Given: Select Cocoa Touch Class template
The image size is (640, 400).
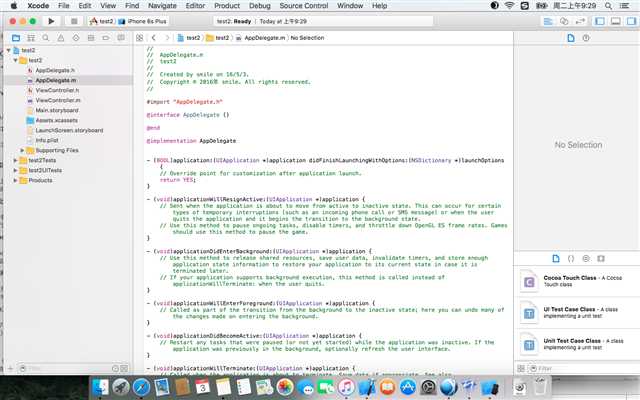Looking at the screenshot, I should [x=570, y=281].
